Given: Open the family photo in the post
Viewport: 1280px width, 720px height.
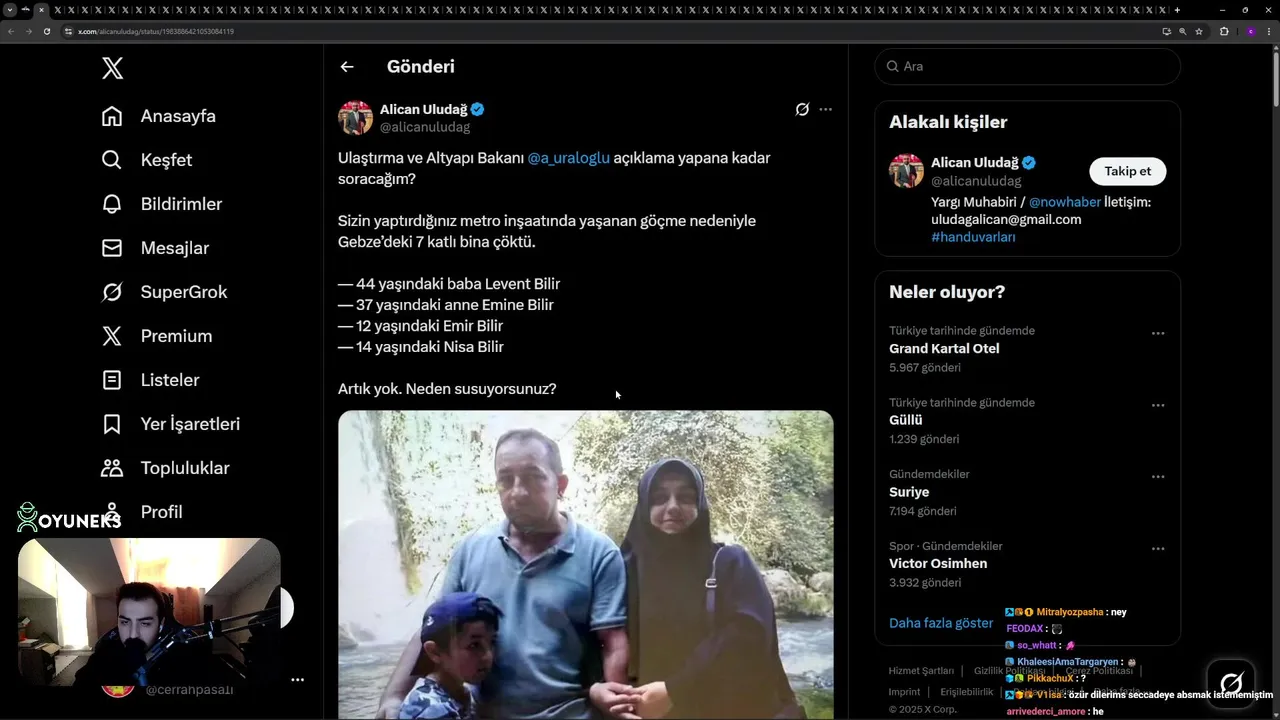Looking at the screenshot, I should pyautogui.click(x=586, y=564).
